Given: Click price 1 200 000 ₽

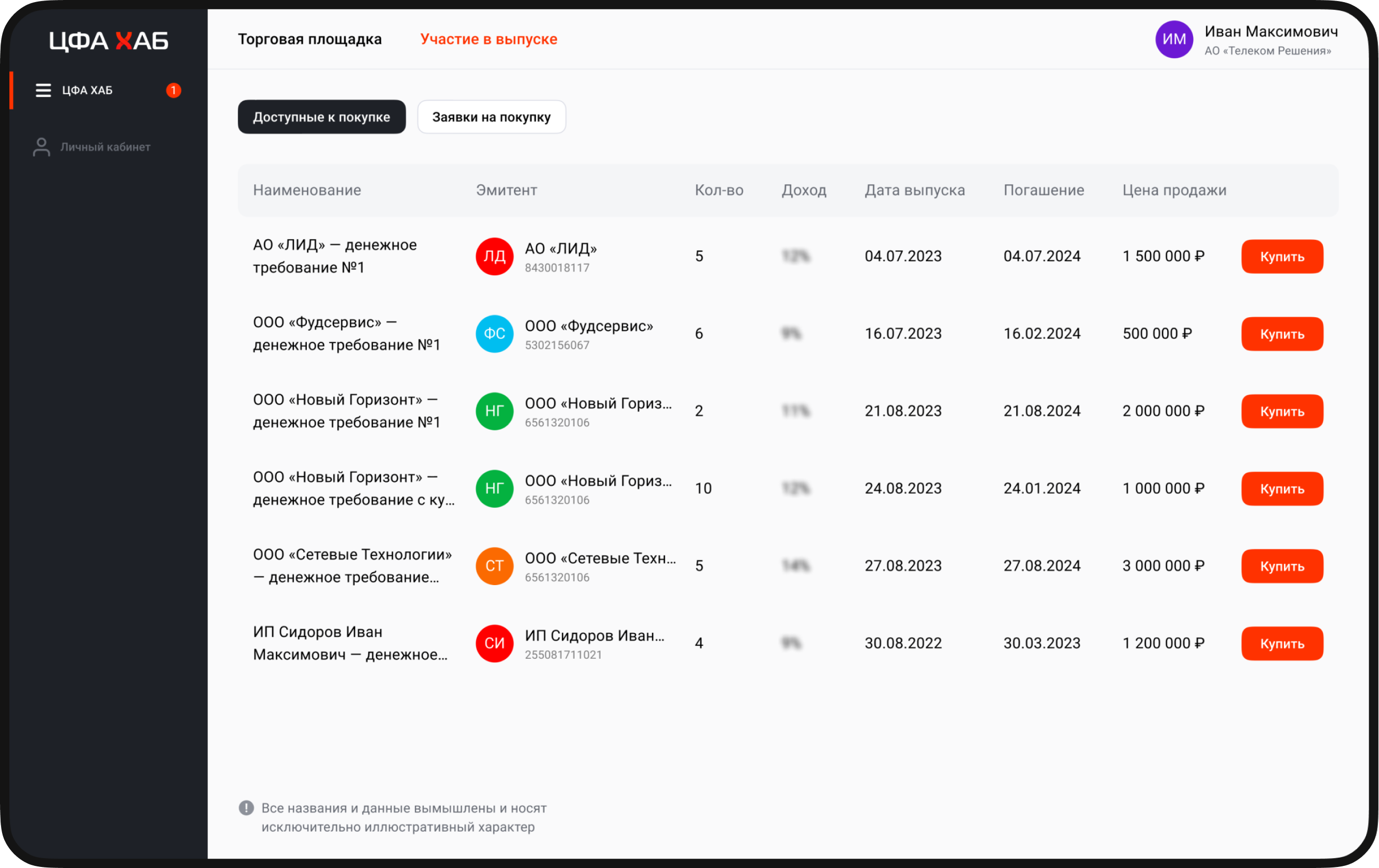Looking at the screenshot, I should click(x=1163, y=643).
